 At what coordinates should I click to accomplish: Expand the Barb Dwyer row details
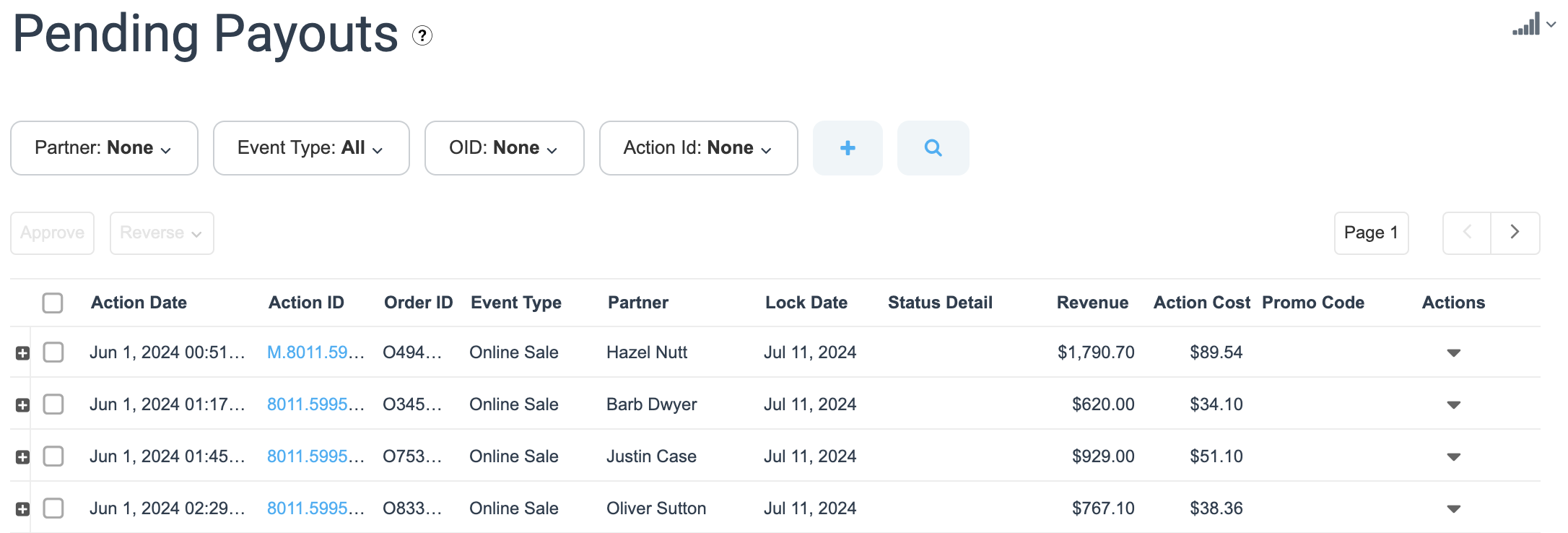23,405
